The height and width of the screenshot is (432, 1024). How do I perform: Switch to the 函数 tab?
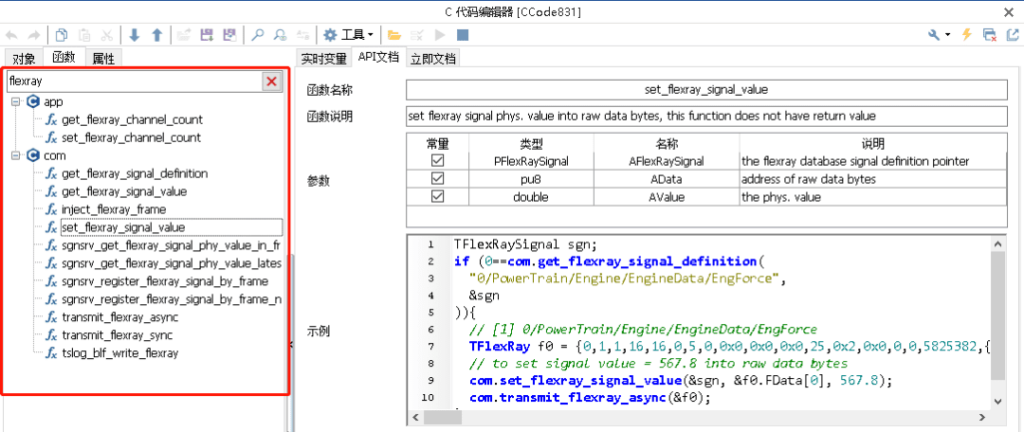tap(64, 57)
